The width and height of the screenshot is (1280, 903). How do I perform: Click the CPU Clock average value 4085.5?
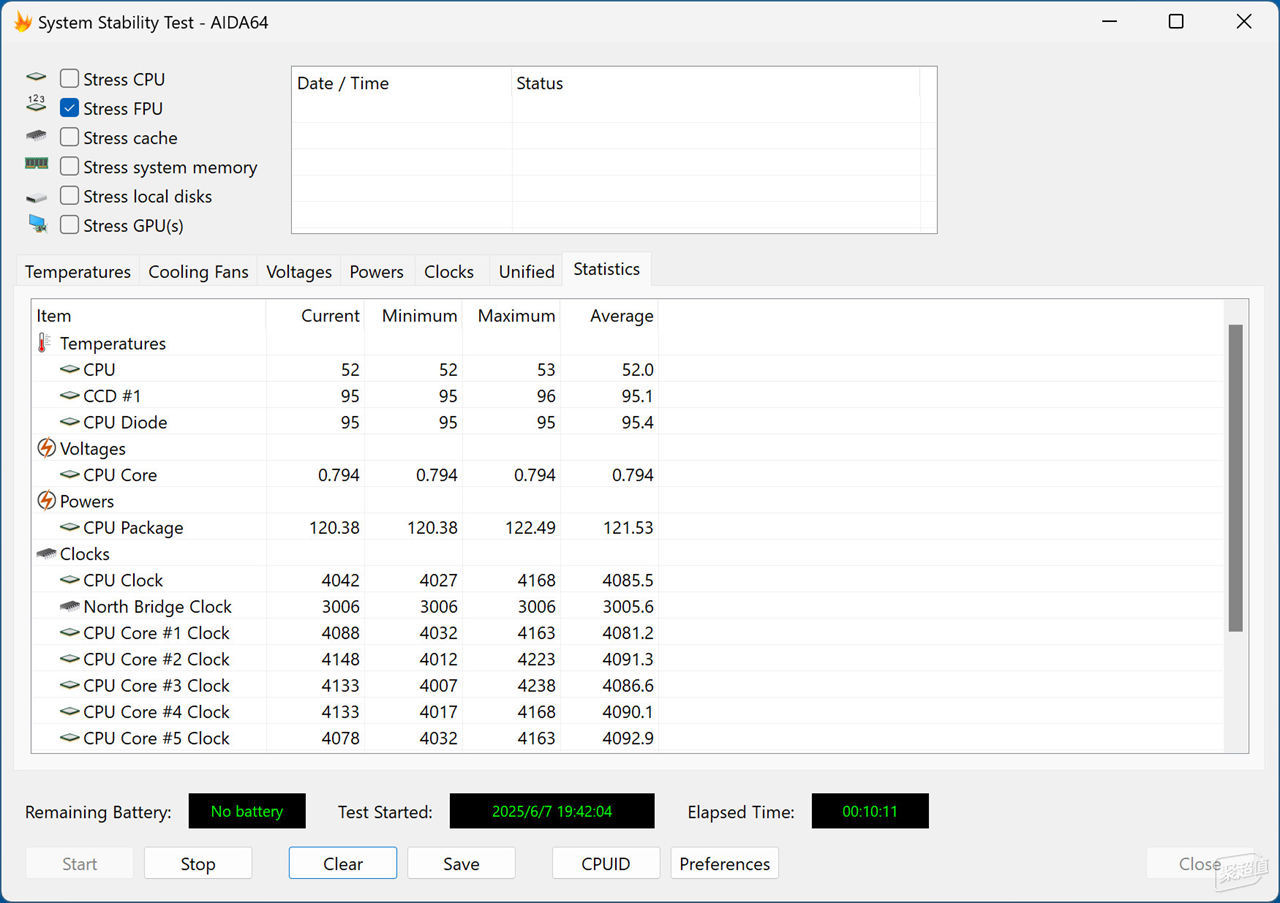coord(628,580)
